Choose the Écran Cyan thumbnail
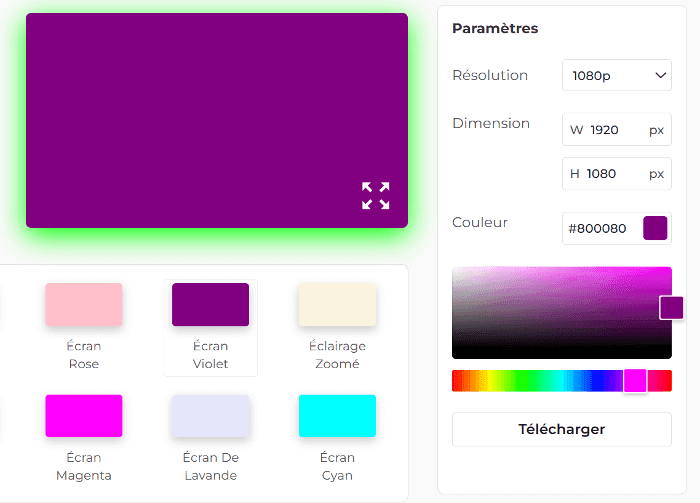Image resolution: width=700 pixels, height=503 pixels. (x=337, y=416)
